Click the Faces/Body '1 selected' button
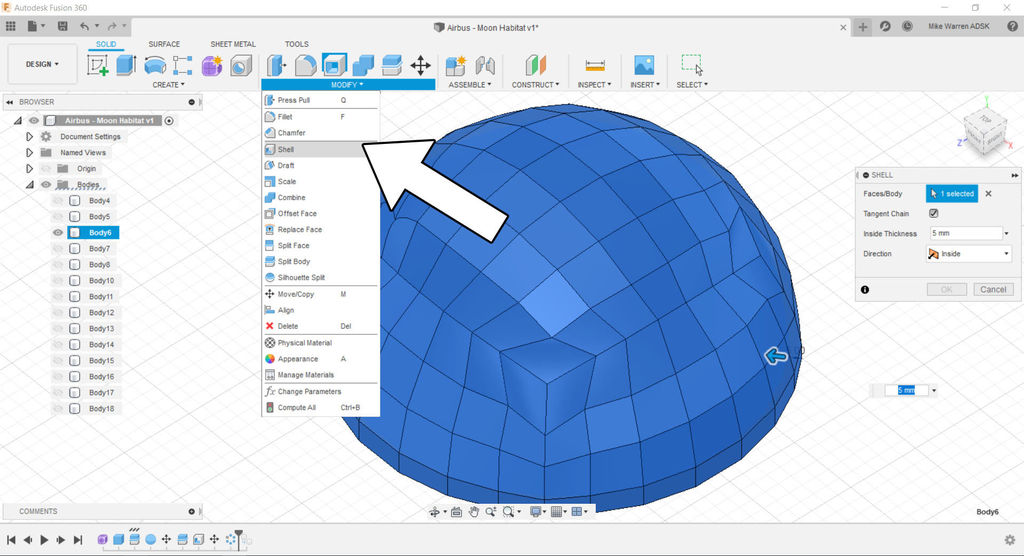This screenshot has width=1024, height=556. tap(952, 193)
